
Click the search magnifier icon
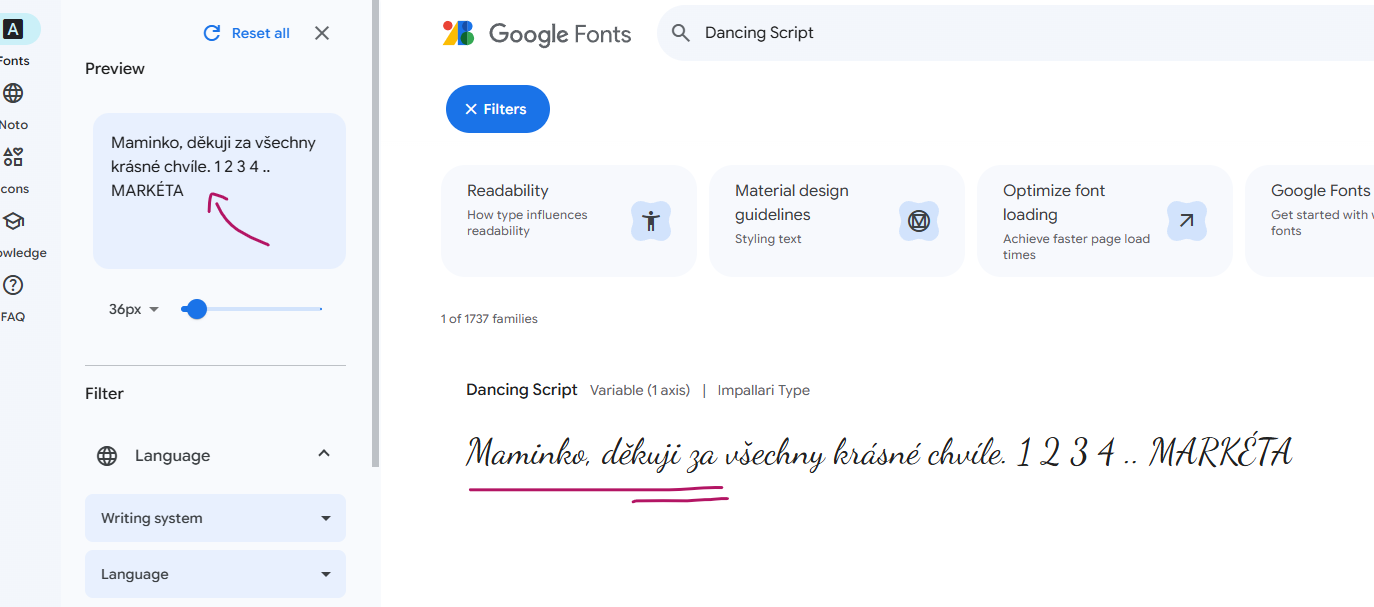tap(681, 33)
